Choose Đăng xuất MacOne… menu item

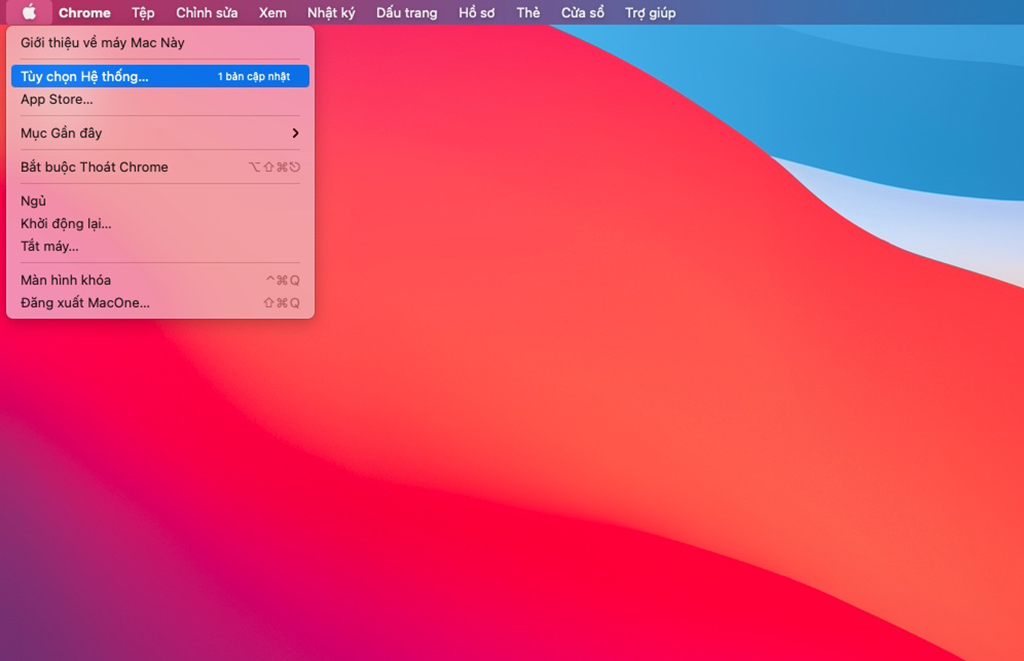[x=160, y=303]
